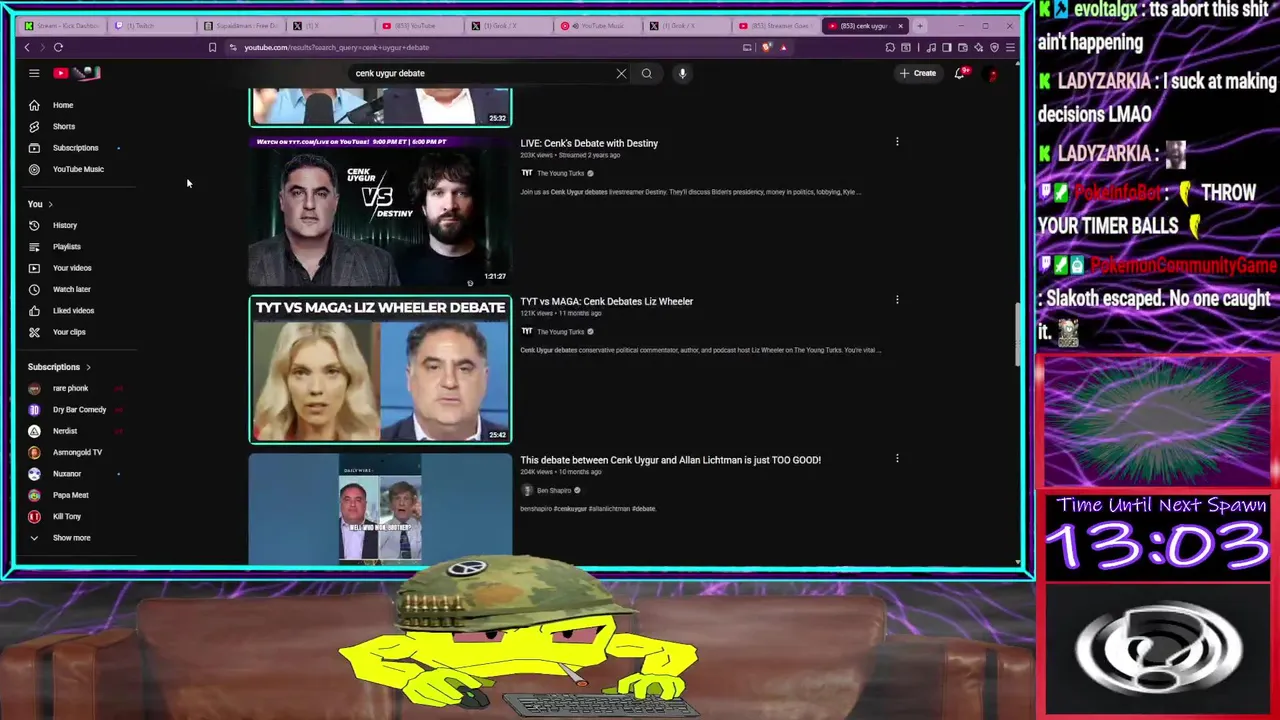Image resolution: width=1280 pixels, height=720 pixels.
Task: Open Home in the sidebar
Action: [63, 105]
